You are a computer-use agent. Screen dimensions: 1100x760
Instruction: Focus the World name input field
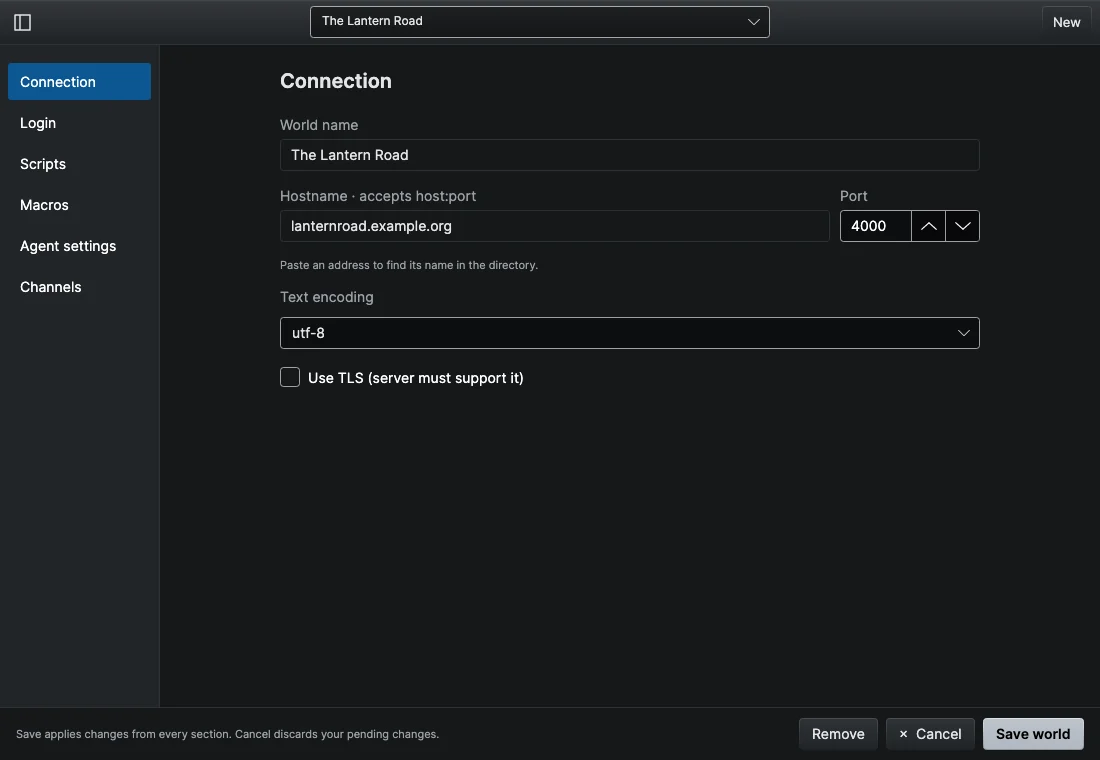[x=629, y=155]
